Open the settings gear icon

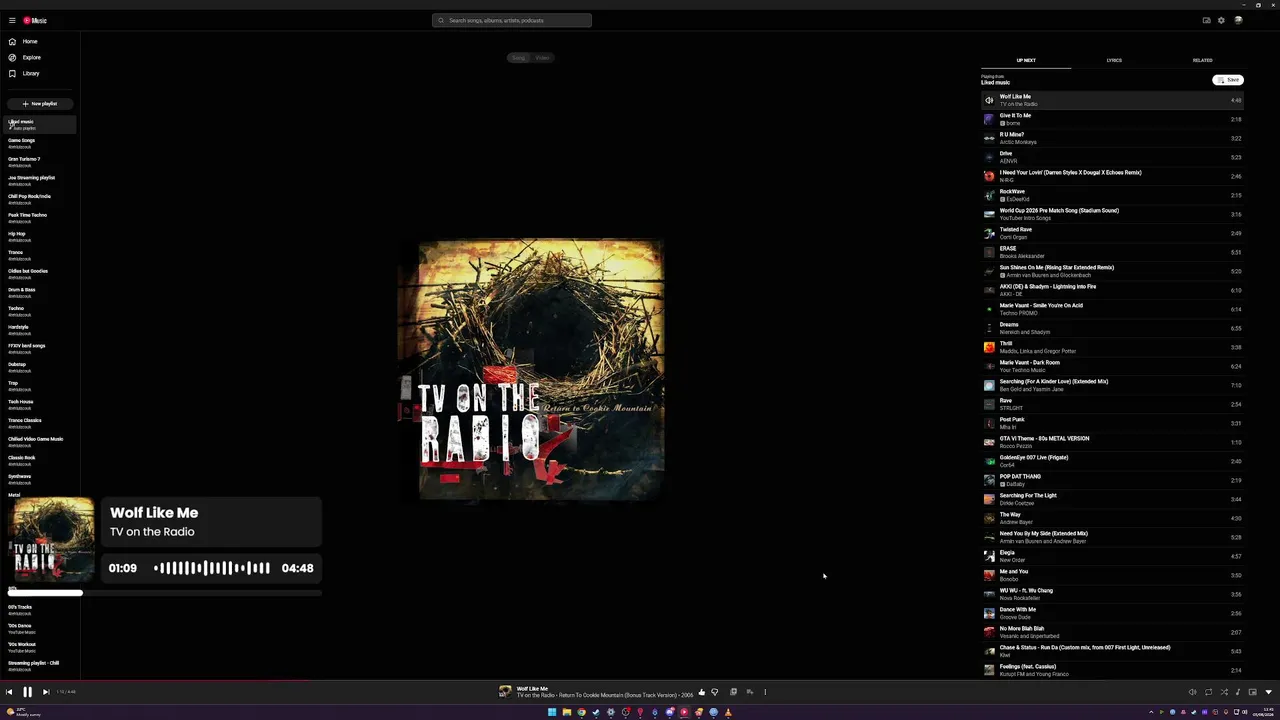tap(1221, 20)
